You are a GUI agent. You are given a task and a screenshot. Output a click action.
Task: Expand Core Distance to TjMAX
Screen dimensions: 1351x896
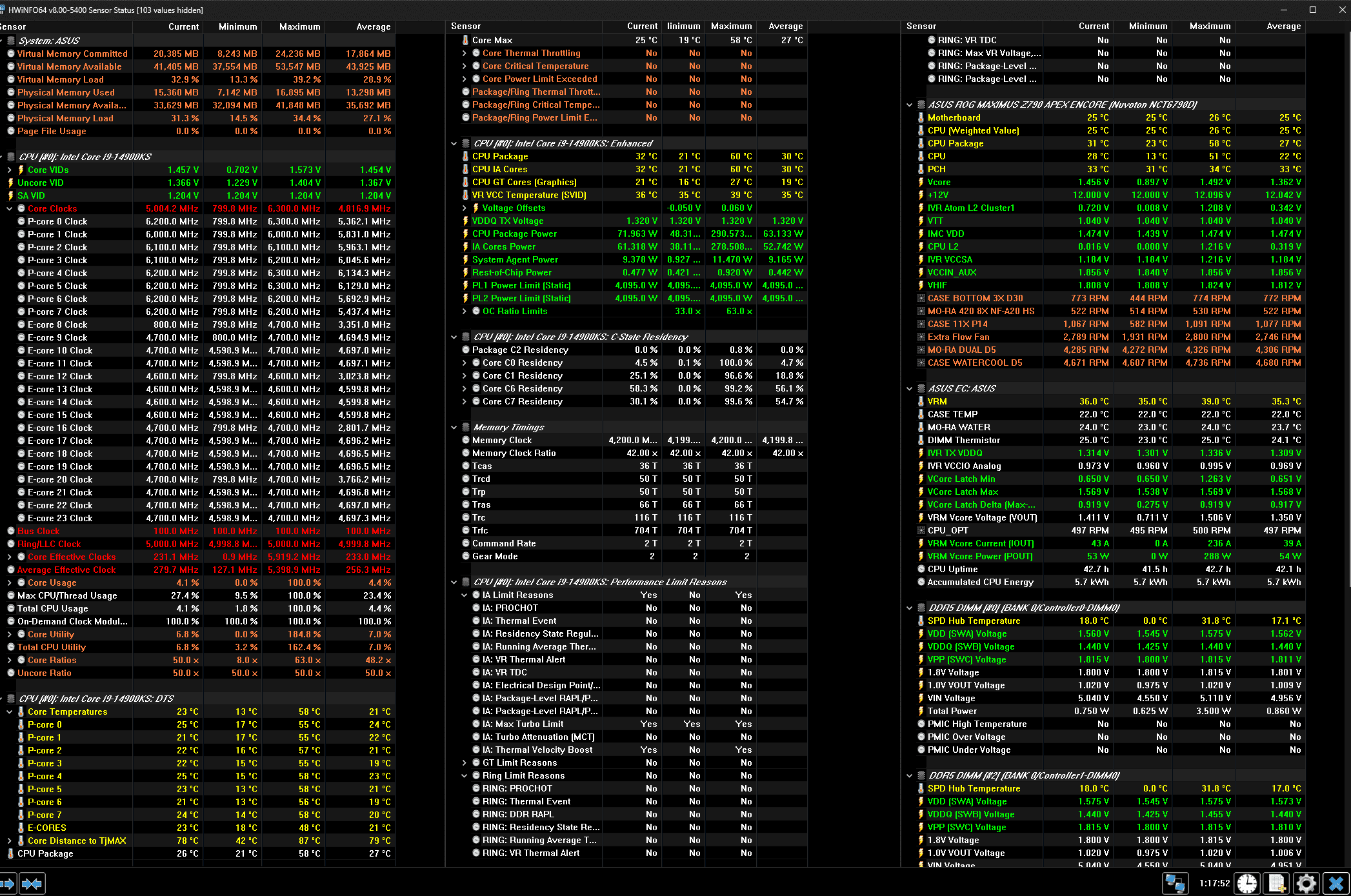[9, 841]
